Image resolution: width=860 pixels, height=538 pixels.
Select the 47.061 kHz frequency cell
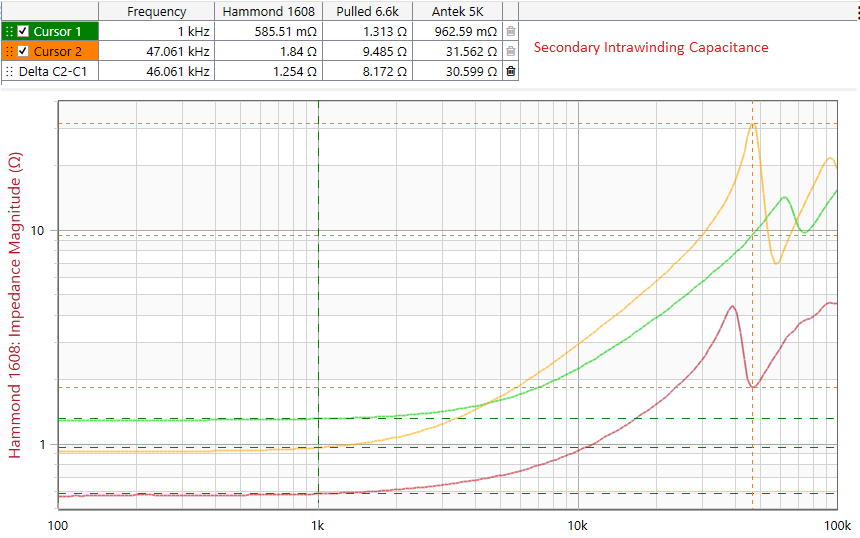tap(156, 52)
